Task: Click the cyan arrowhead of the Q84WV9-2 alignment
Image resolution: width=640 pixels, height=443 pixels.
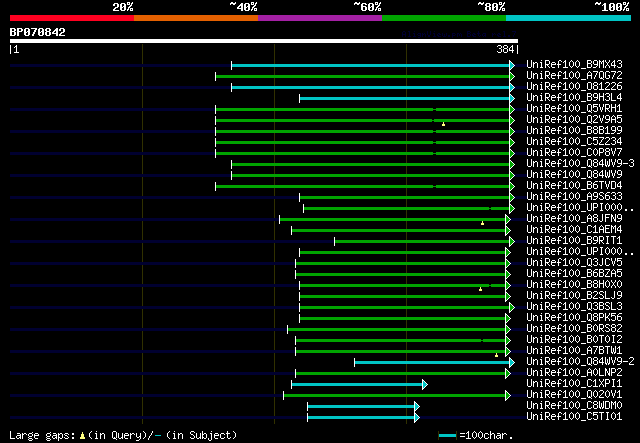Action: pos(512,362)
